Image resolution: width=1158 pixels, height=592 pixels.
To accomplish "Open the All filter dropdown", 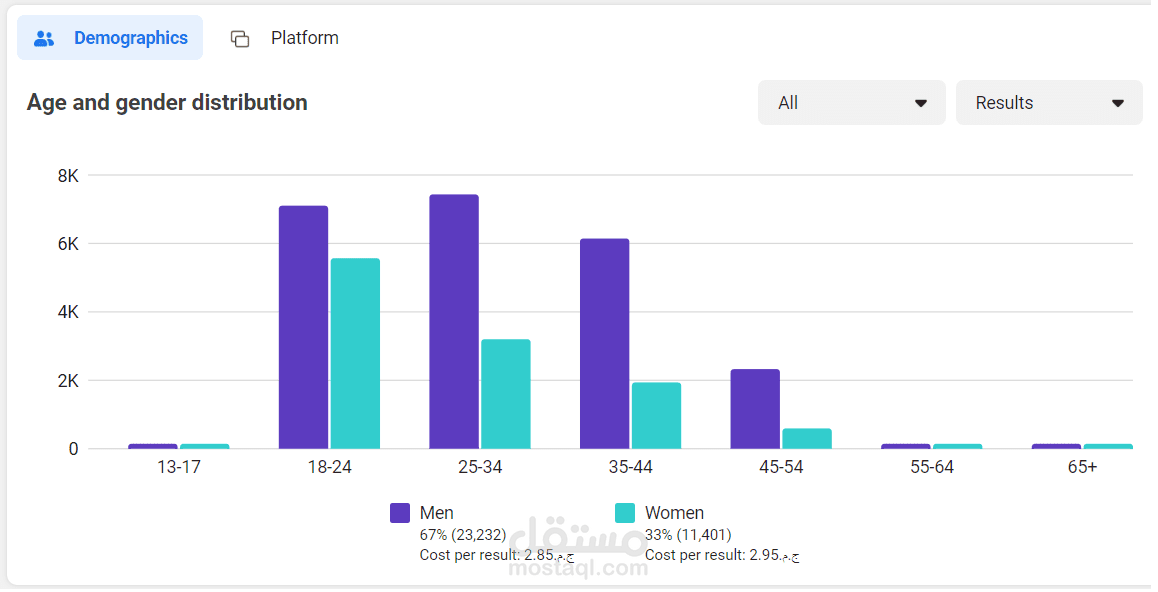I will [851, 103].
